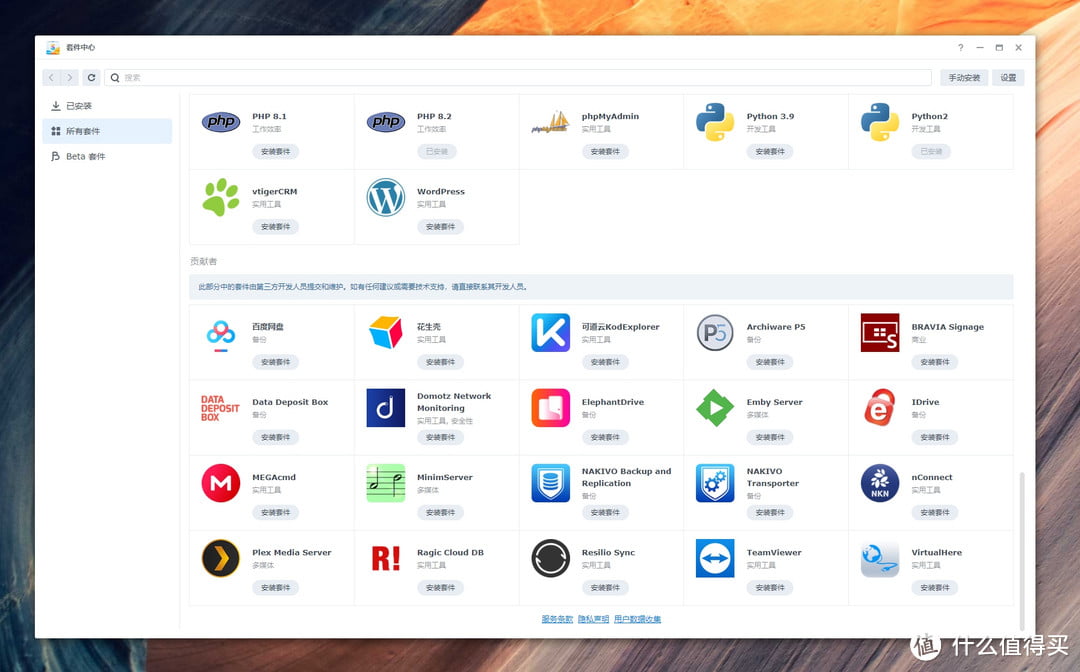Open the help question mark icon

pyautogui.click(x=961, y=48)
